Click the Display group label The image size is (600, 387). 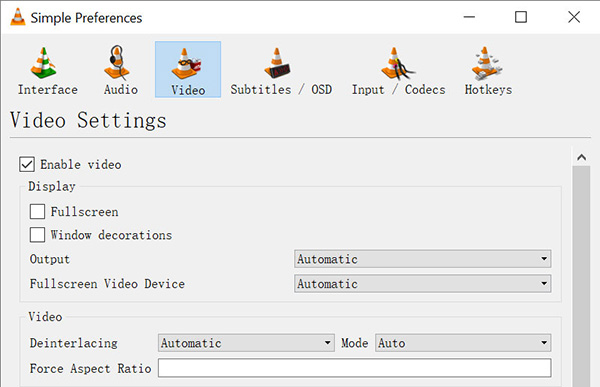click(52, 186)
